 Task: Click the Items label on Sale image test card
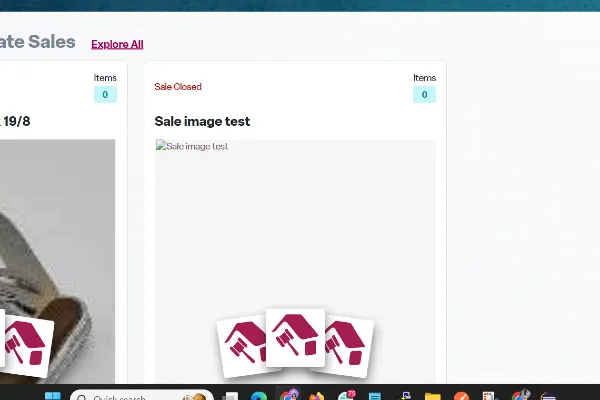[x=424, y=77]
